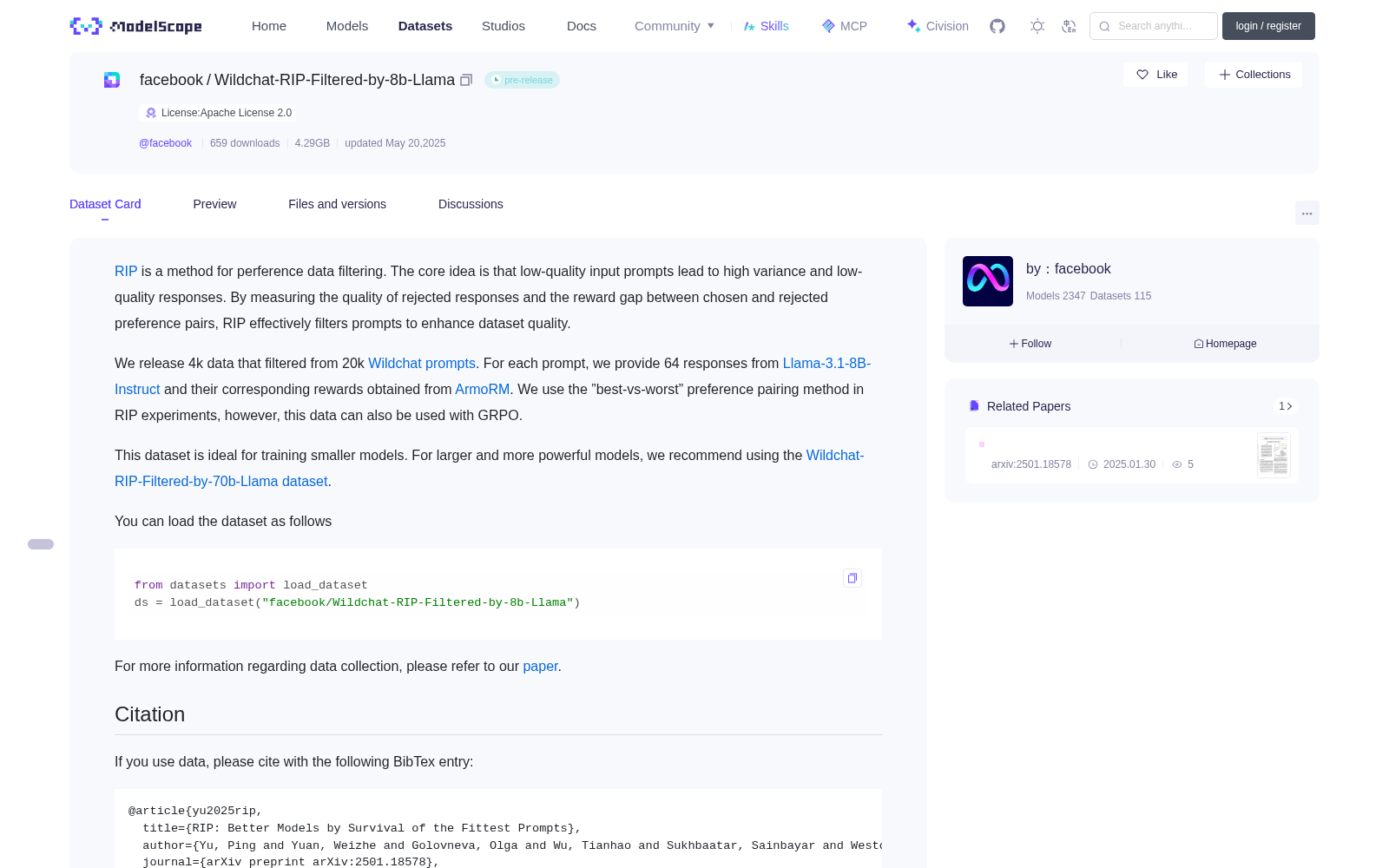1389x868 pixels.
Task: Switch to the Files and versions tab
Action: point(337,204)
